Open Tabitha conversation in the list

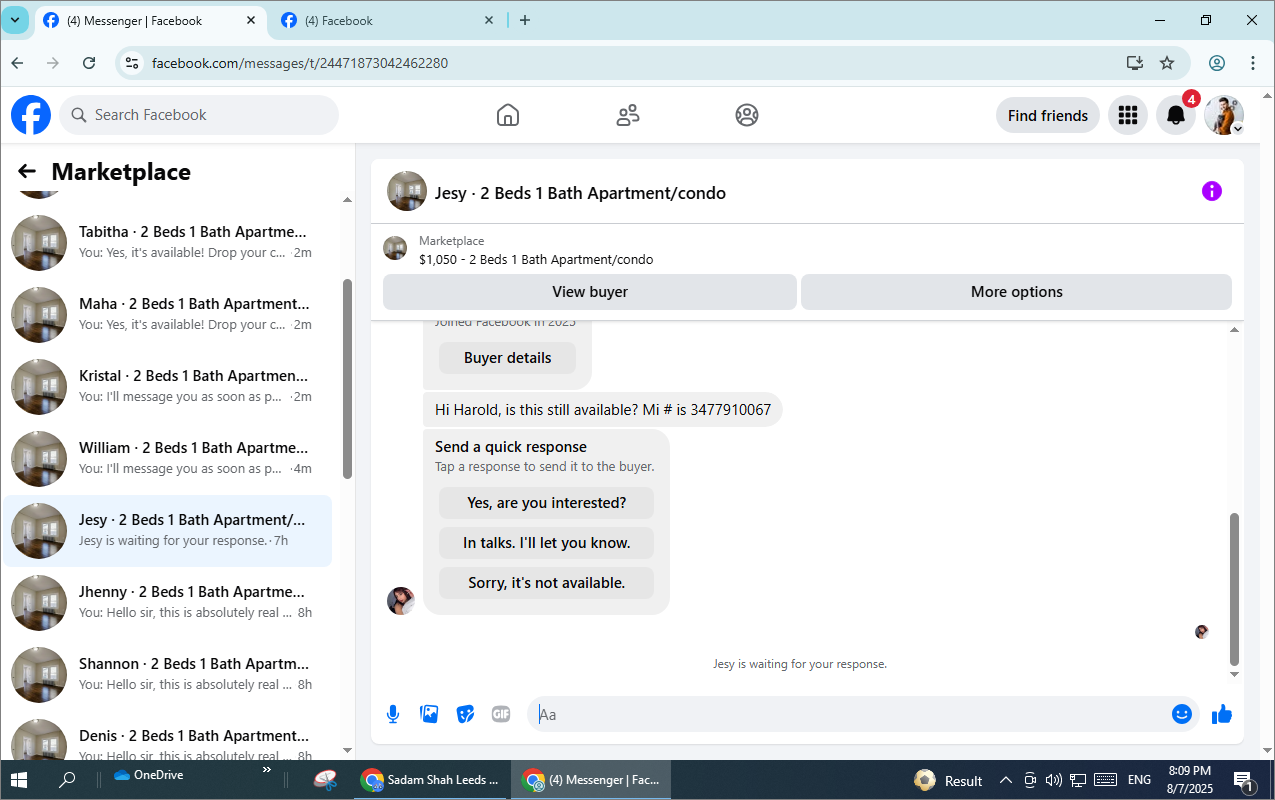click(168, 243)
